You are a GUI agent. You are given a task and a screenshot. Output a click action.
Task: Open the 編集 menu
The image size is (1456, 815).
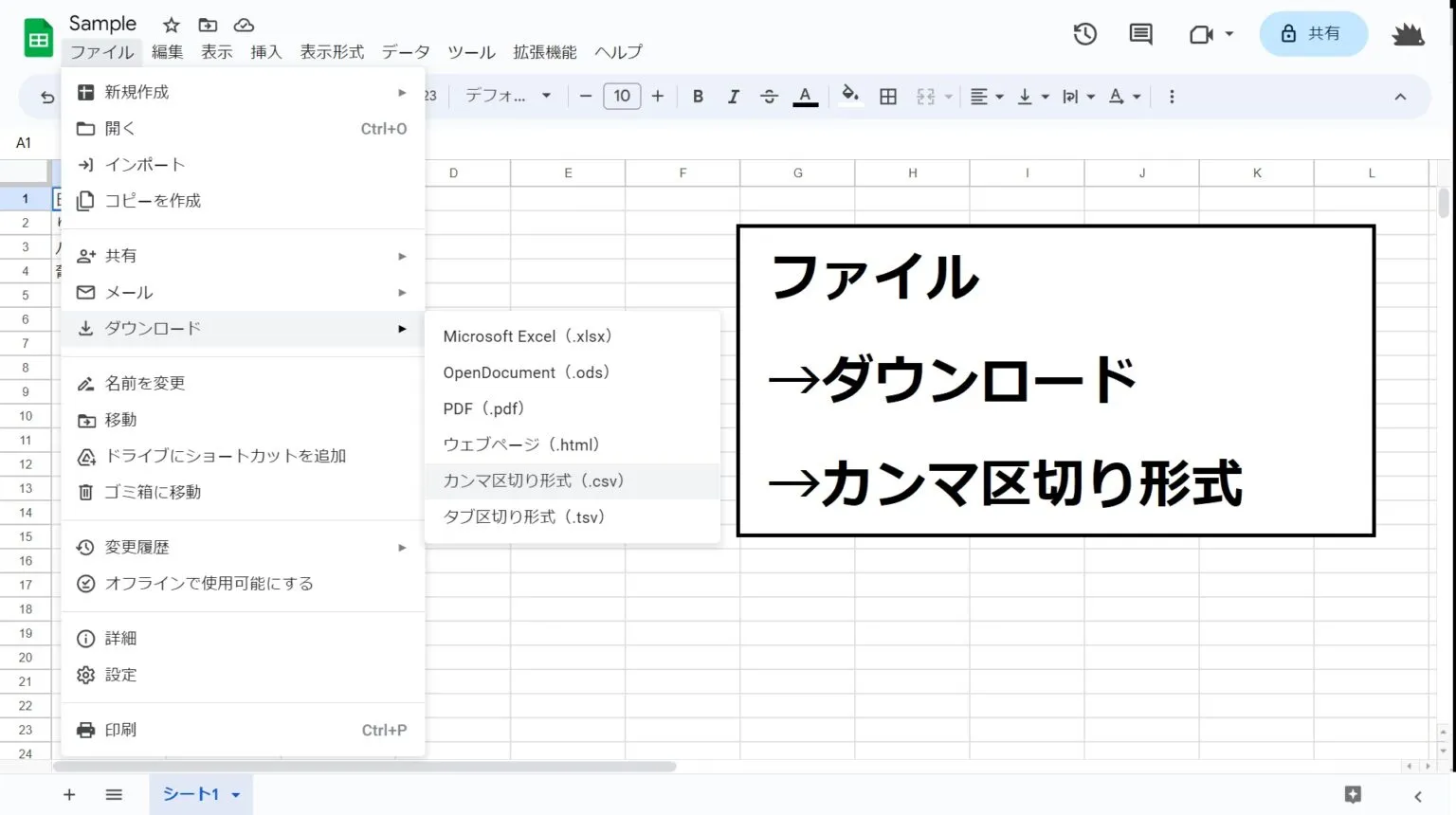pos(168,52)
